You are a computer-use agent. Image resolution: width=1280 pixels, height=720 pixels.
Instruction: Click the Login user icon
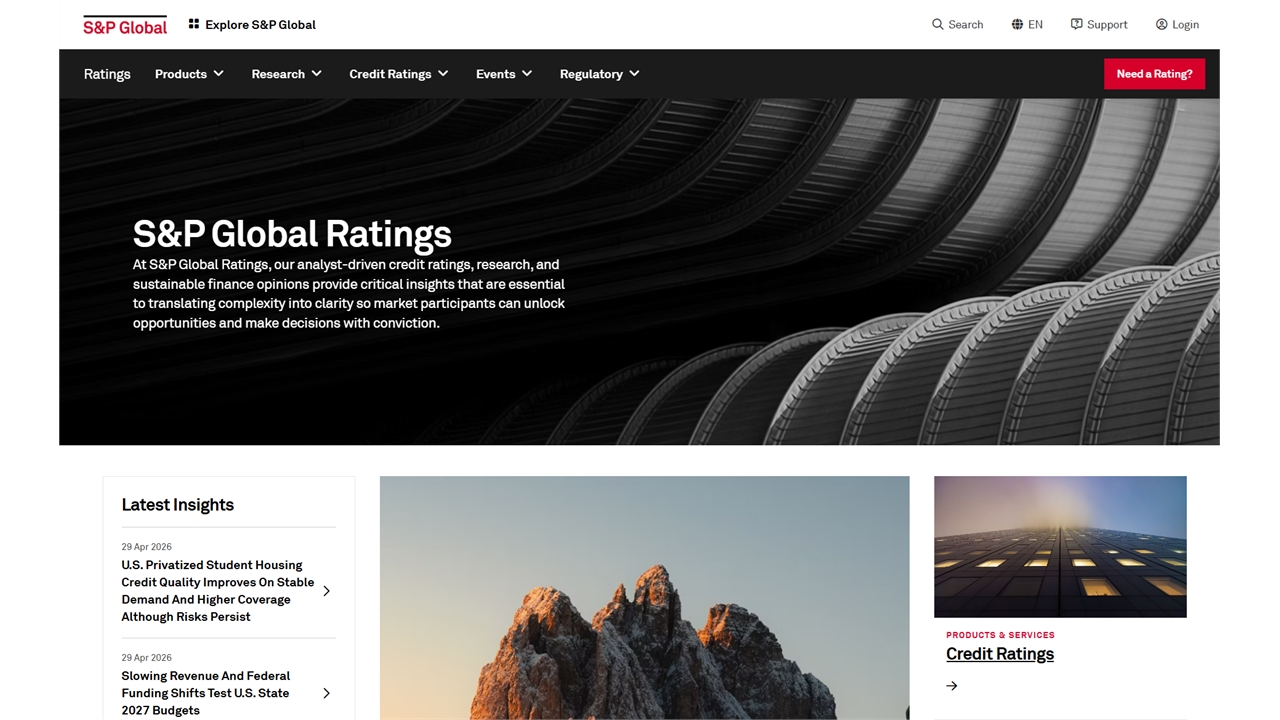1161,24
